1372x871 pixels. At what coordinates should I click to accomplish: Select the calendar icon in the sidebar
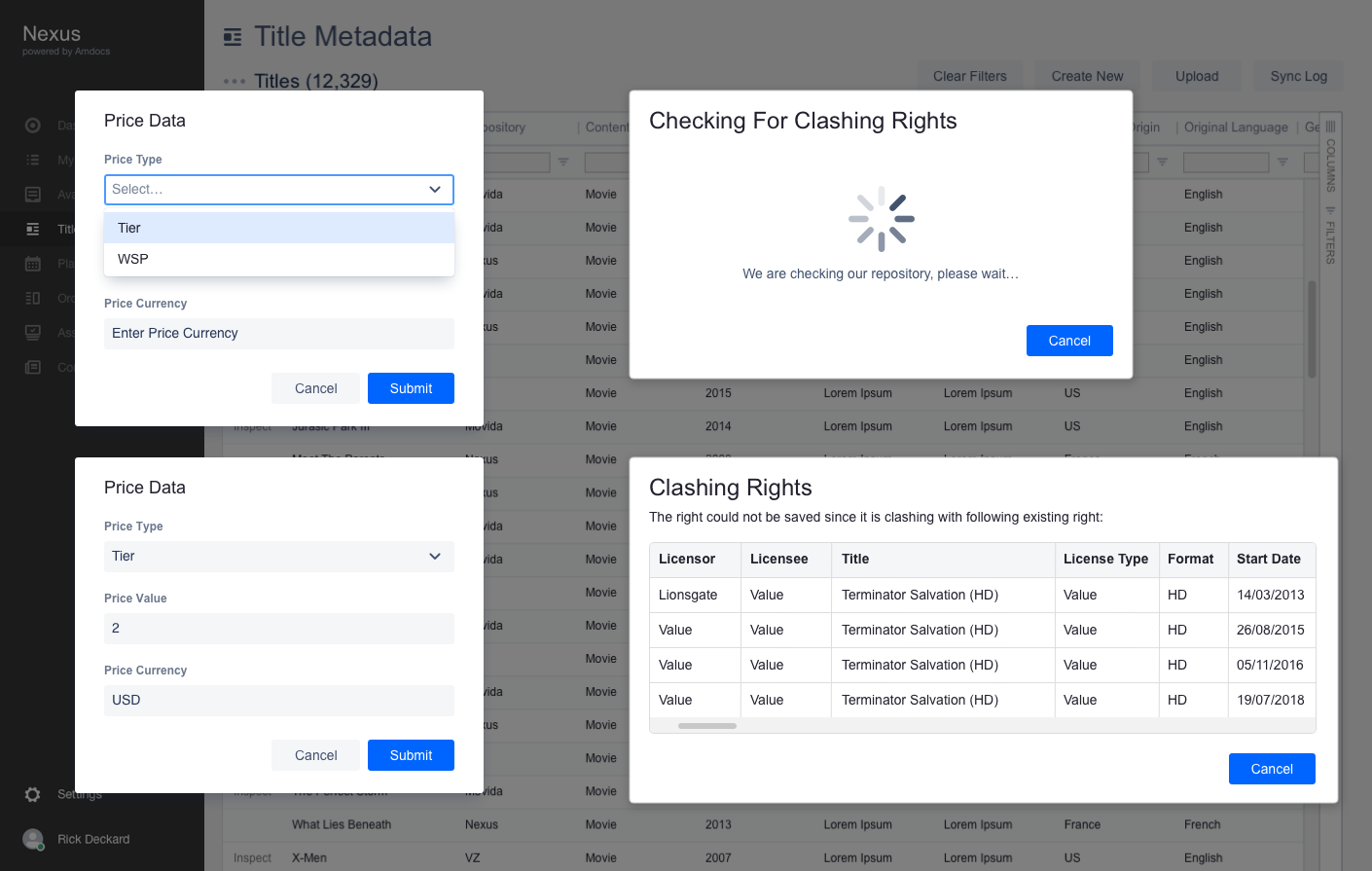click(33, 264)
